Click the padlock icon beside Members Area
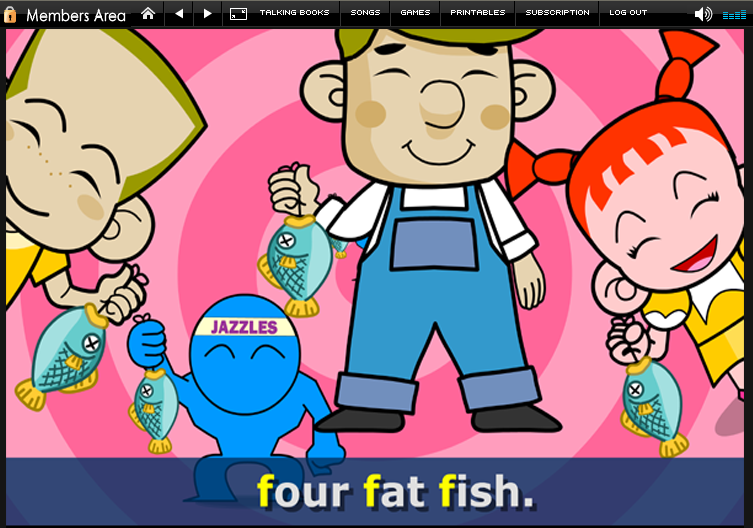 [10, 14]
